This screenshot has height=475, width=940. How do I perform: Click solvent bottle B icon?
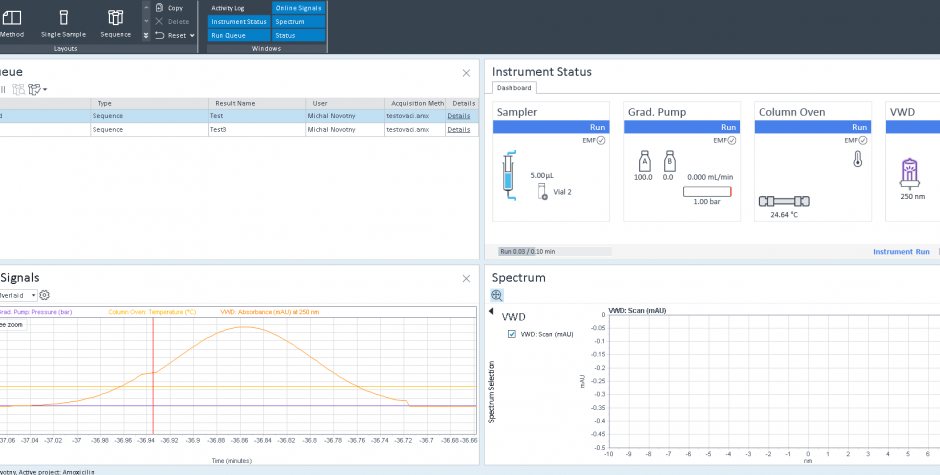tap(669, 161)
